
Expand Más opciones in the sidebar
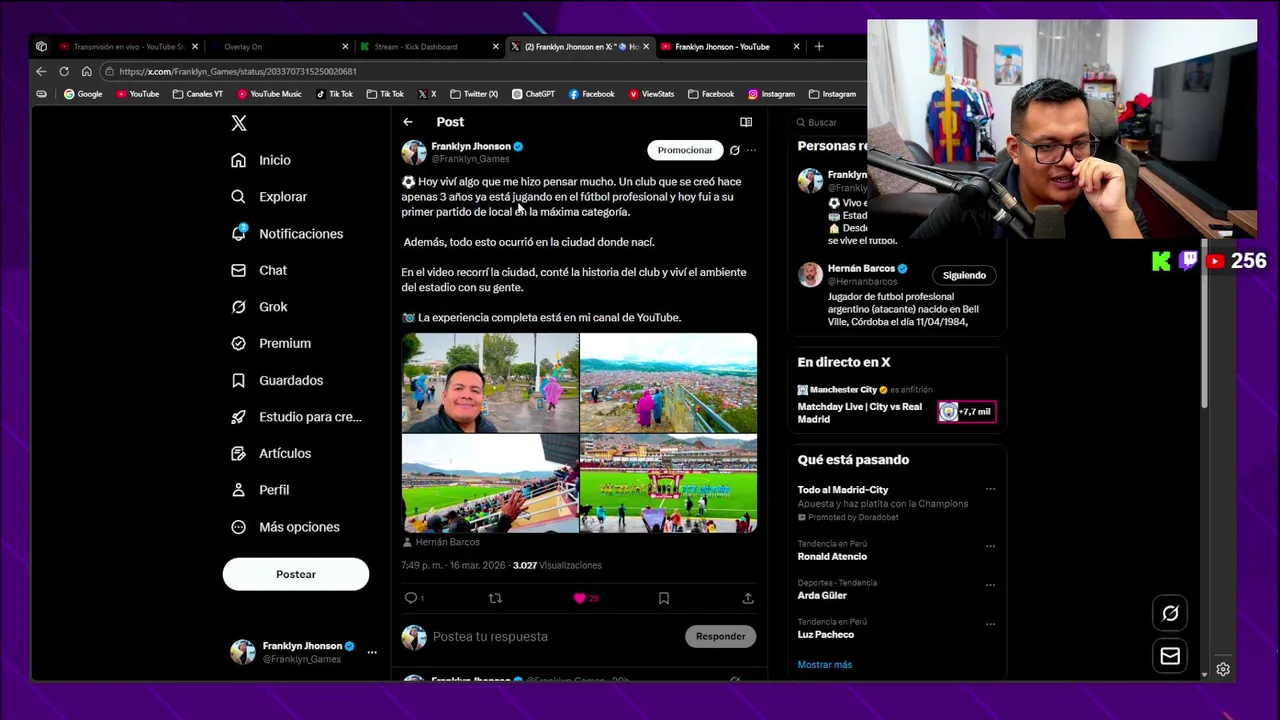click(x=285, y=527)
